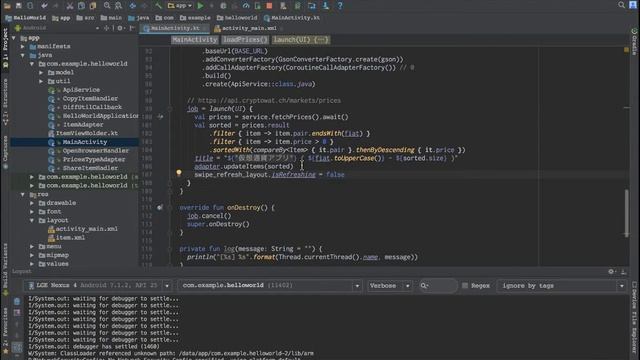This screenshot has height=360, width=640.
Task: Select DiffUtilCallback in project tree
Action: point(92,107)
